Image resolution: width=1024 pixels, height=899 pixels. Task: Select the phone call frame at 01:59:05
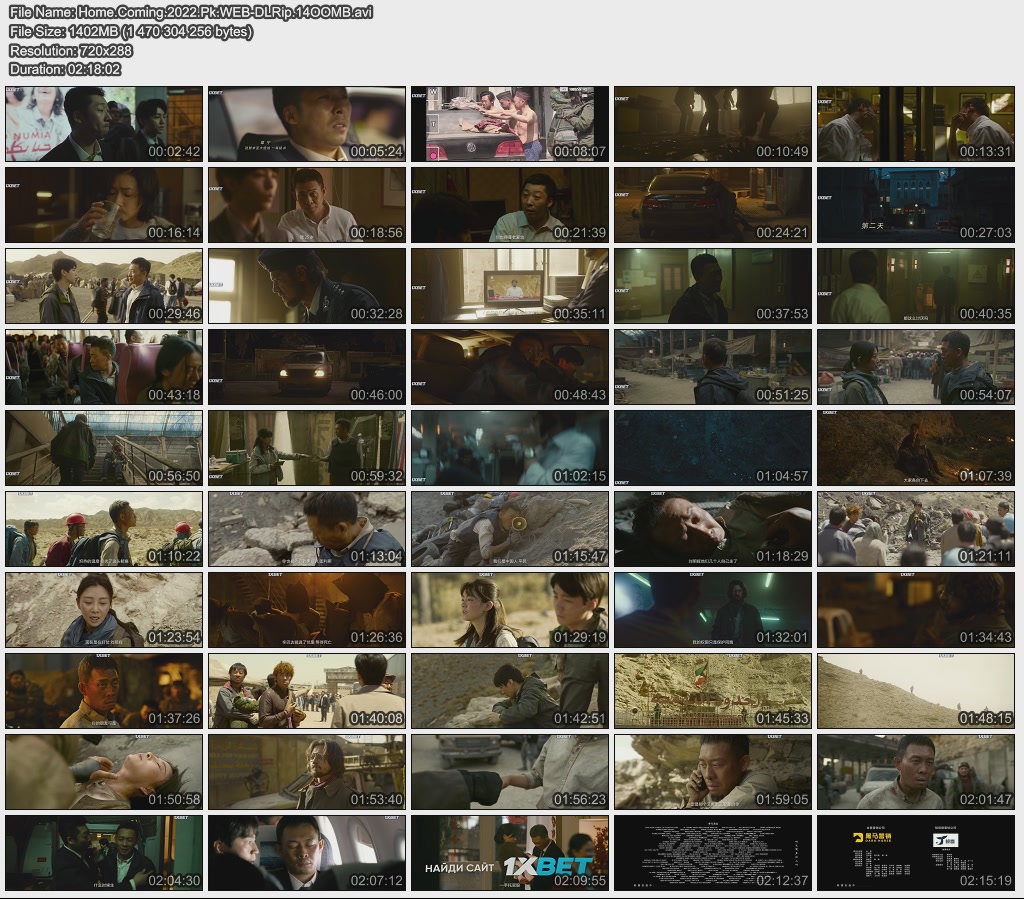point(712,772)
